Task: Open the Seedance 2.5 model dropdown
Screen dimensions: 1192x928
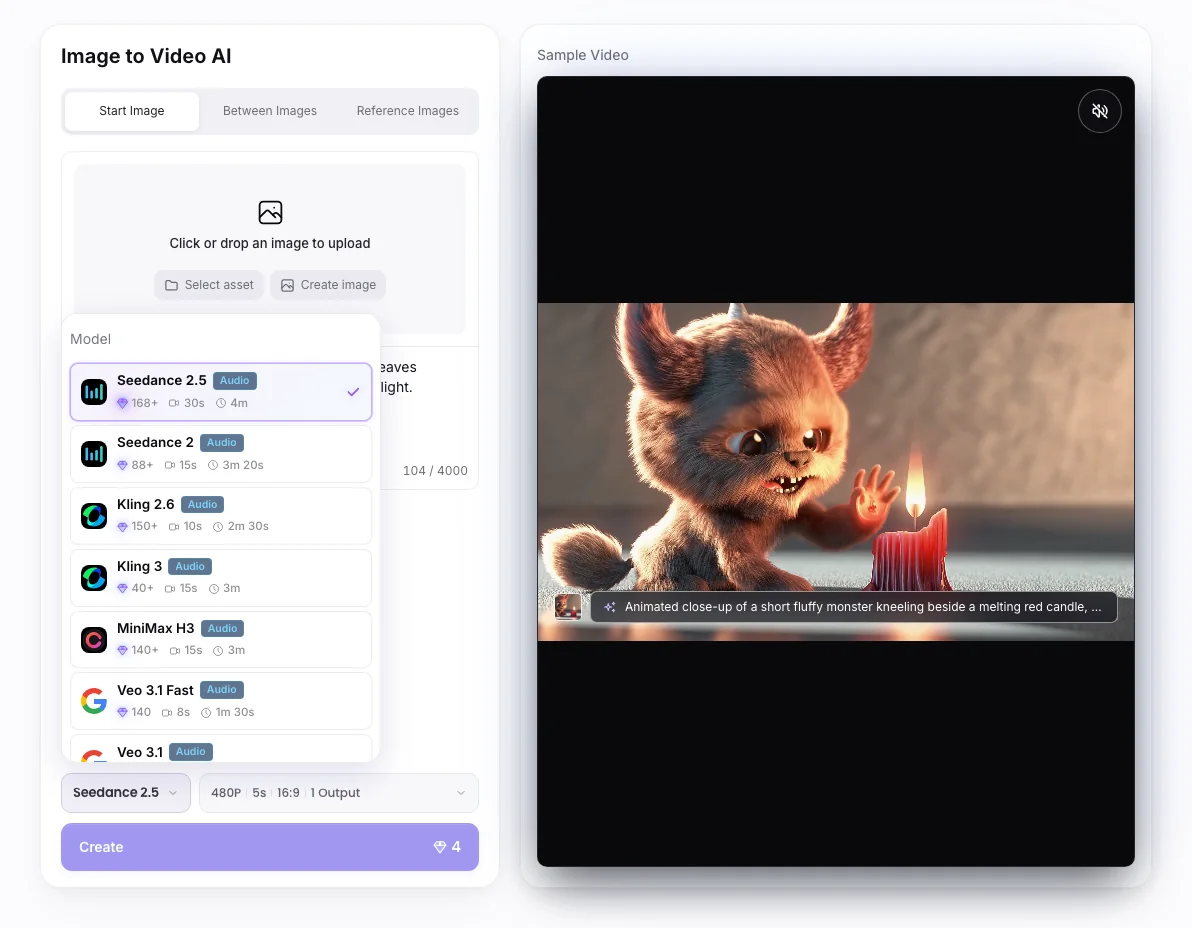Action: tap(125, 793)
